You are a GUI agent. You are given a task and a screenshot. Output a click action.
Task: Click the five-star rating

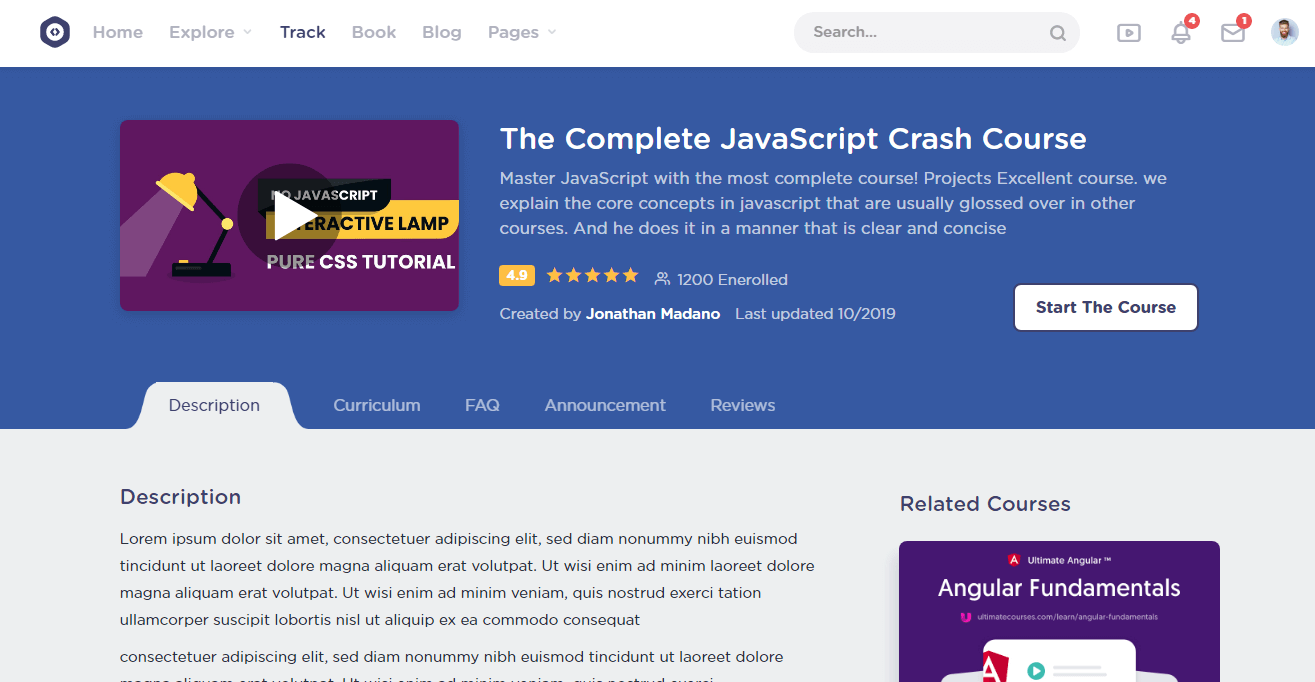pos(592,275)
